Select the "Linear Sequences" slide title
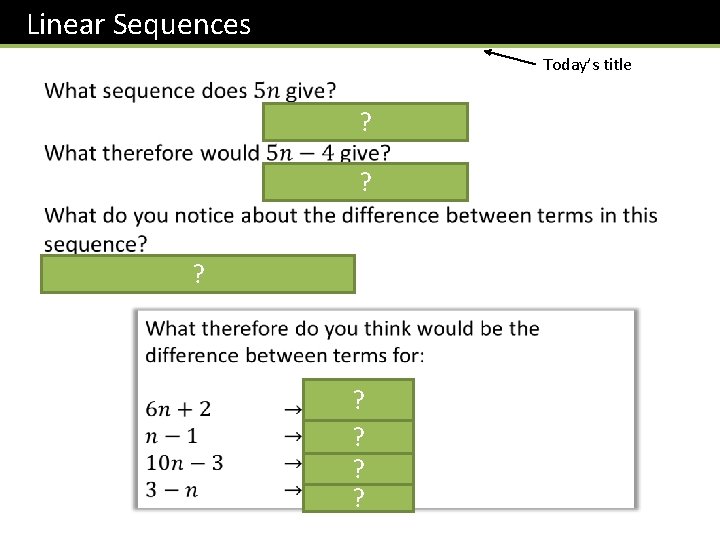 pyautogui.click(x=139, y=23)
